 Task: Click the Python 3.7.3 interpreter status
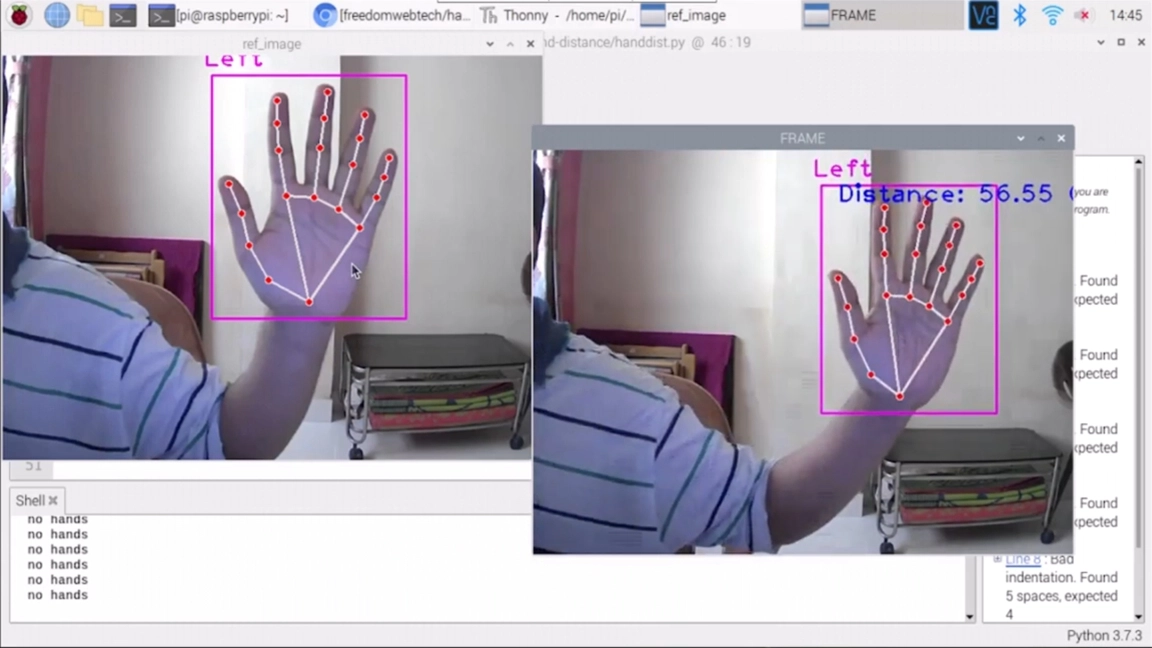1104,636
